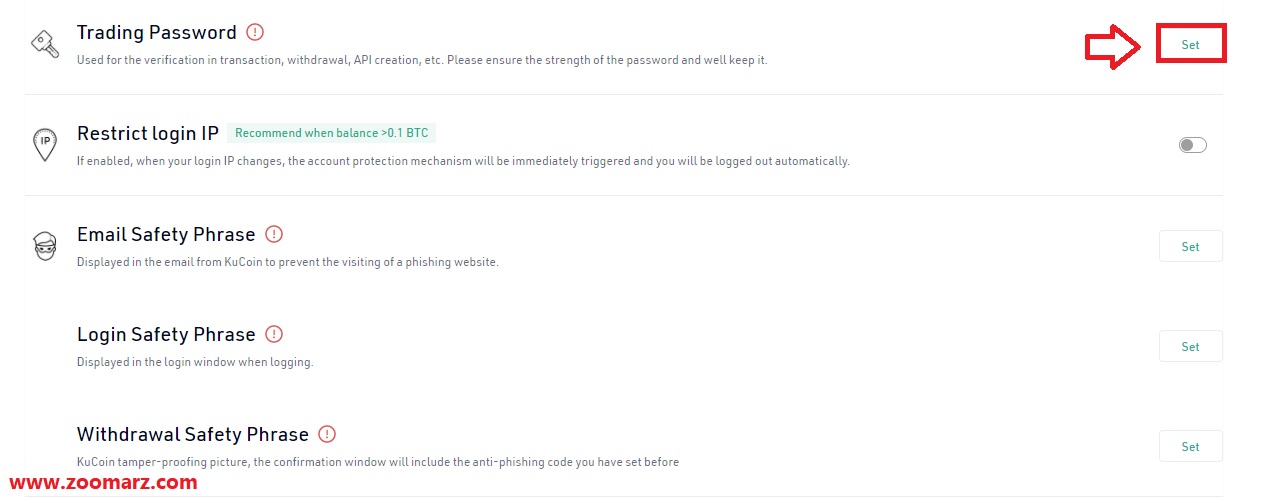Click the red arrow pointing to Set
The height and width of the screenshot is (497, 1269).
point(1113,46)
